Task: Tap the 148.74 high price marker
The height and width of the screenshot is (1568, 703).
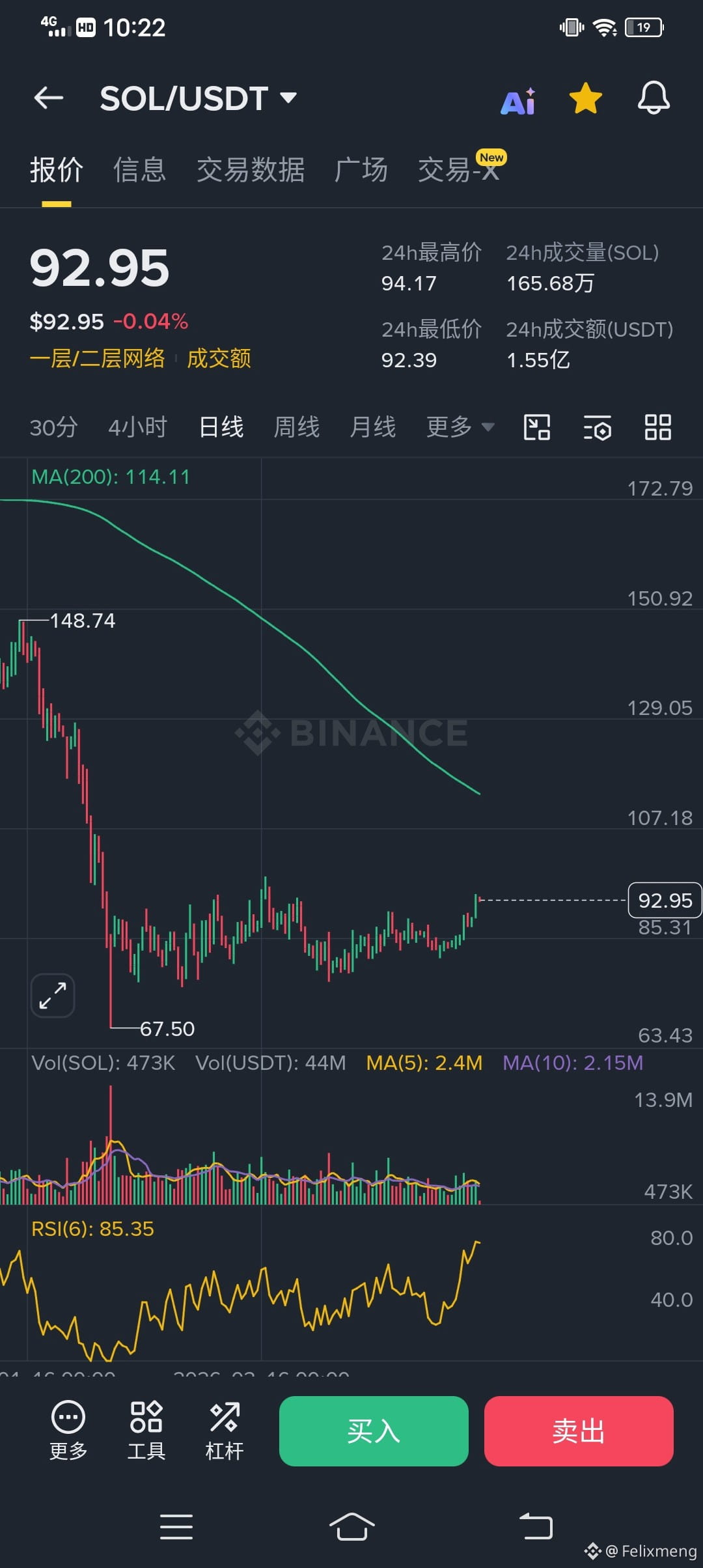Action: tap(83, 621)
